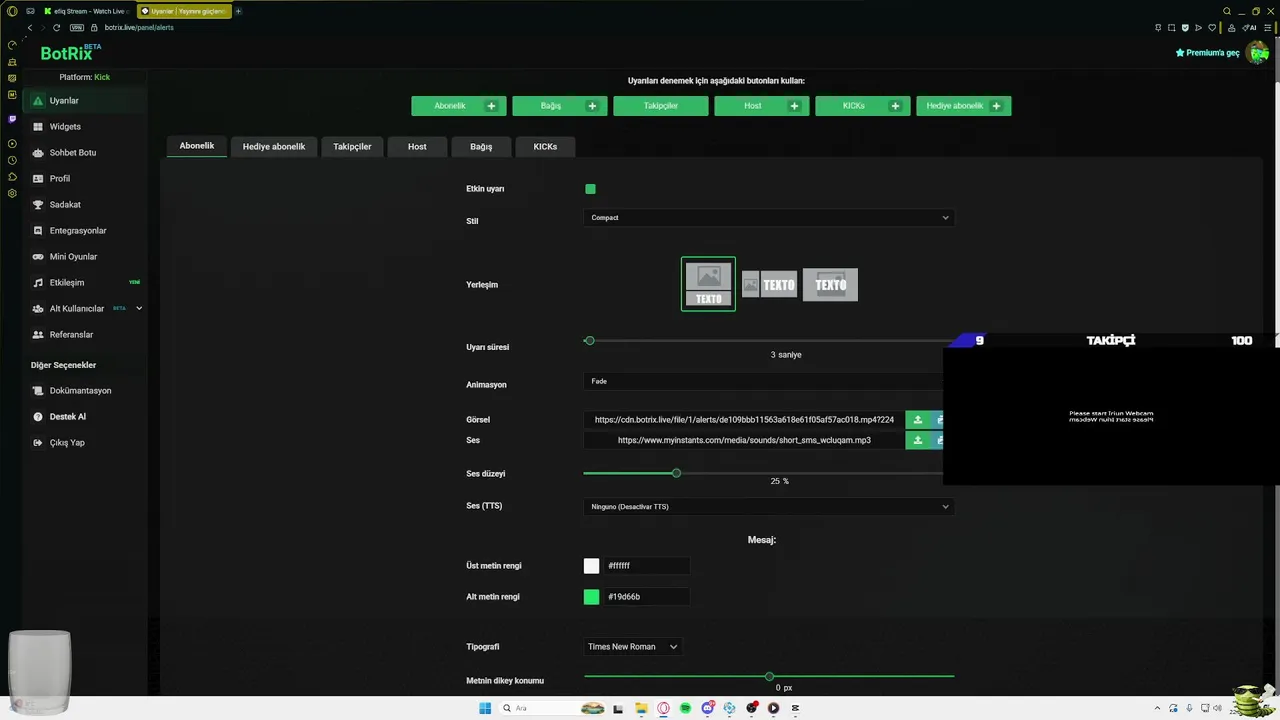
Task: Go back in browser history
Action: 29,27
